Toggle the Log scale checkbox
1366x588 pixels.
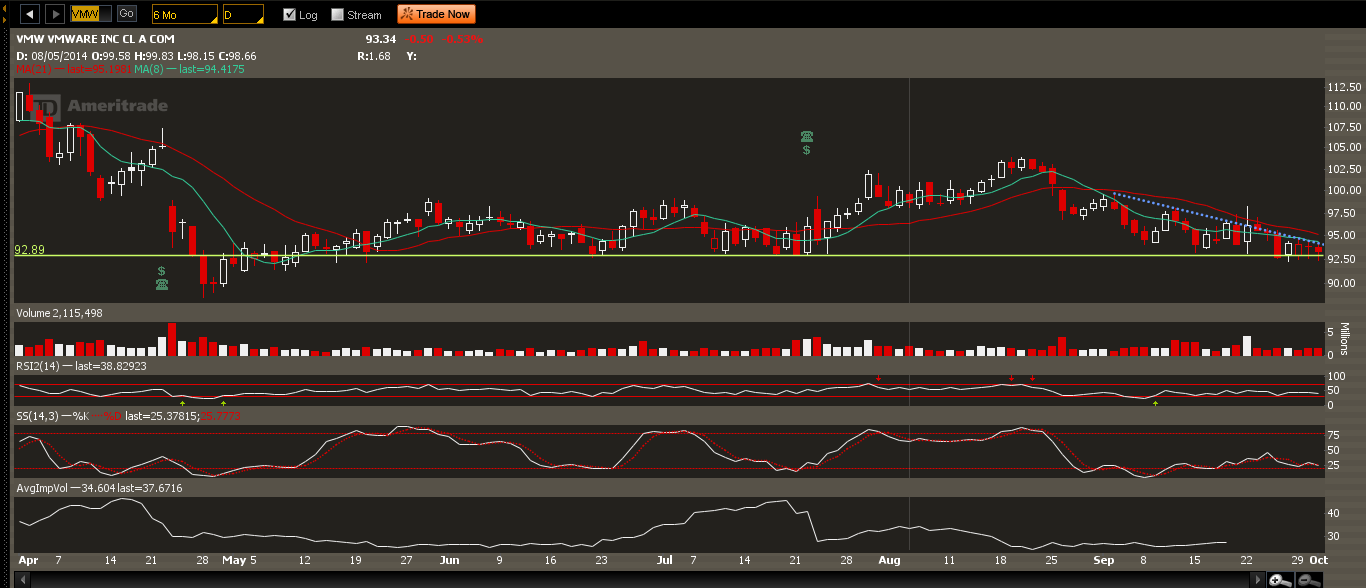pyautogui.click(x=289, y=15)
